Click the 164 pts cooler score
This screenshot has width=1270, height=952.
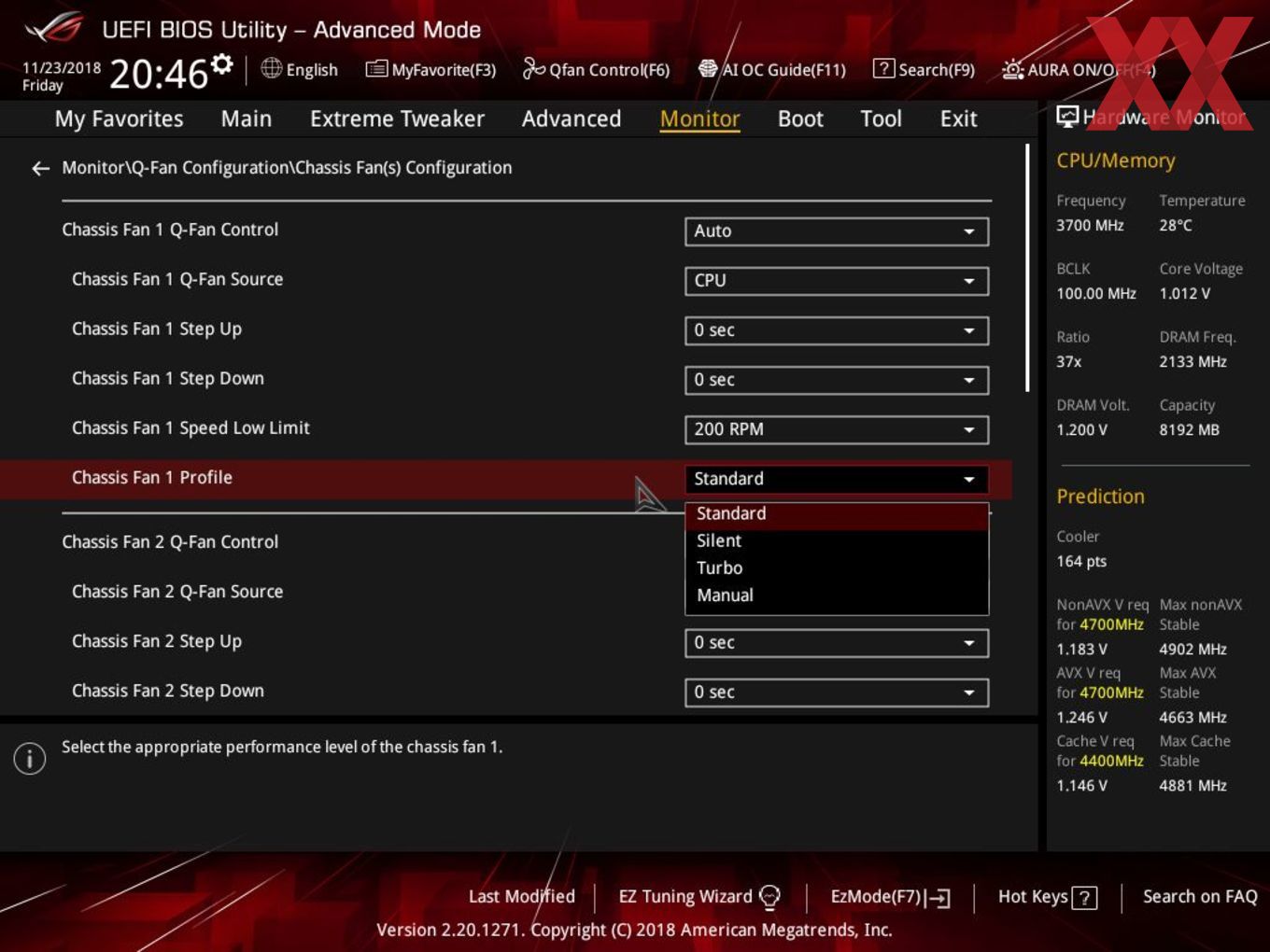tap(1081, 562)
